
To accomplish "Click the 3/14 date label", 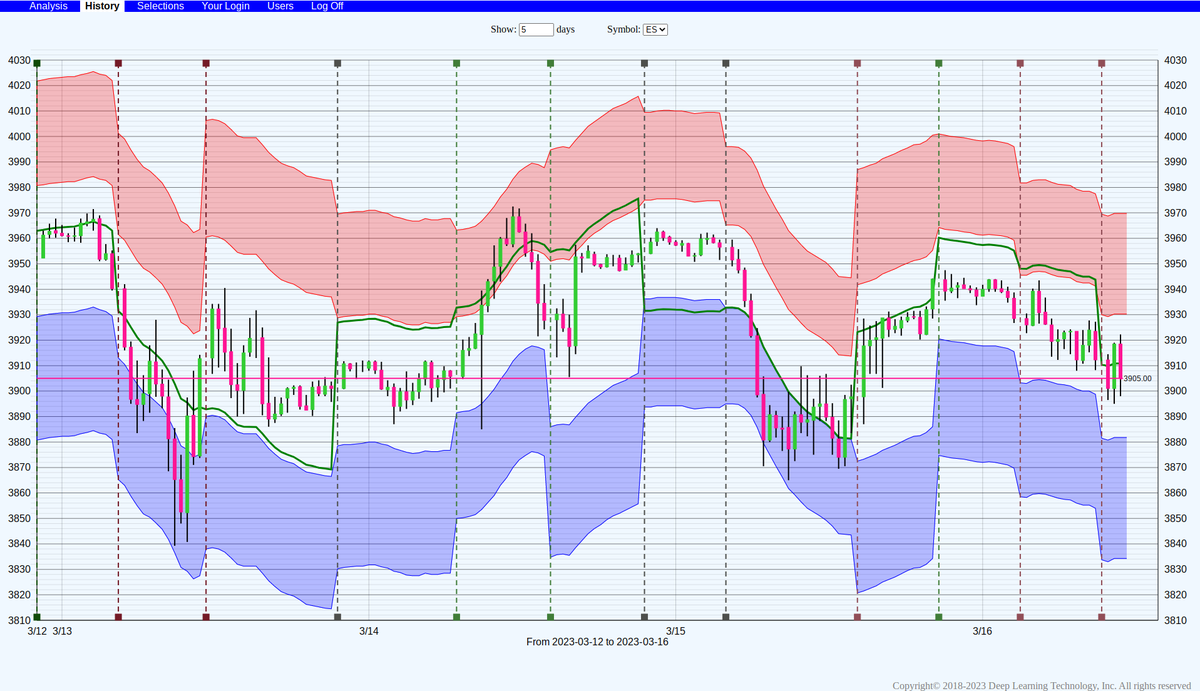I will [x=369, y=631].
